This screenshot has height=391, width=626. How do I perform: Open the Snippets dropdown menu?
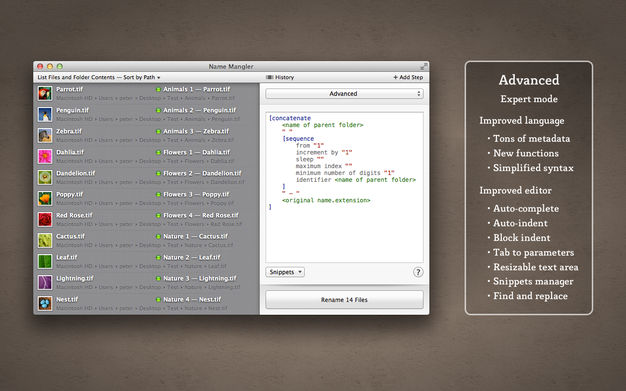coord(285,272)
